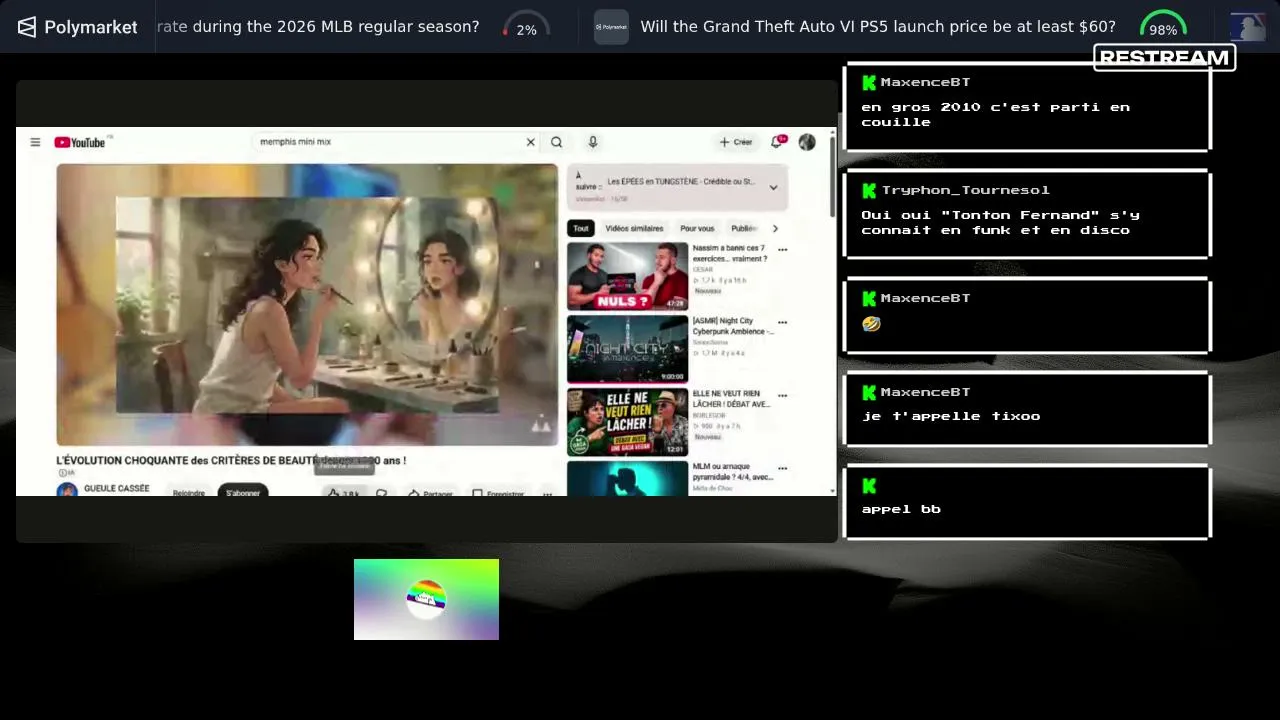This screenshot has height=720, width=1280.
Task: Click the 'Tonton Fernand' chat message text
Action: 1000,222
